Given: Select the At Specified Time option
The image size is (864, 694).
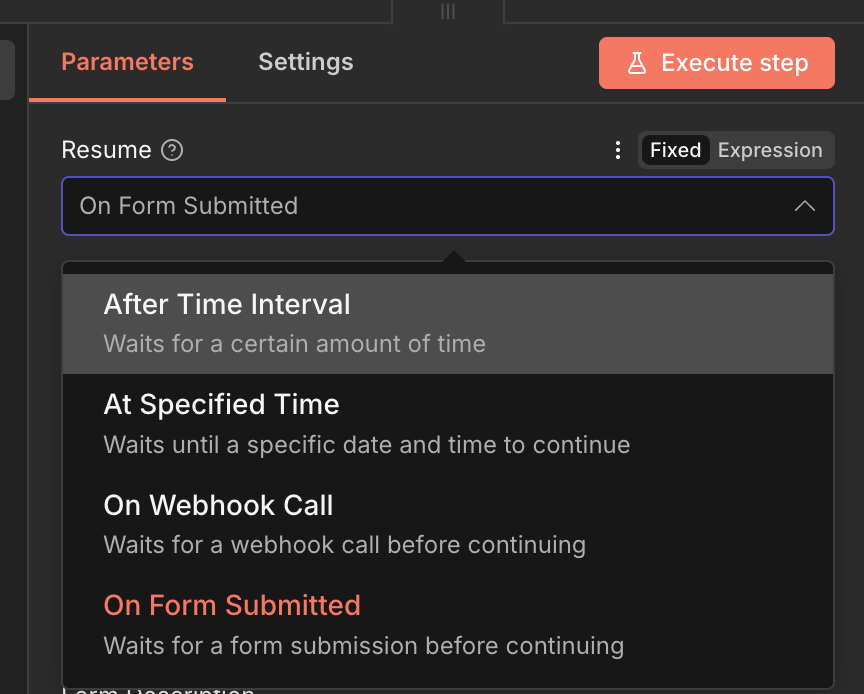Looking at the screenshot, I should point(221,404).
